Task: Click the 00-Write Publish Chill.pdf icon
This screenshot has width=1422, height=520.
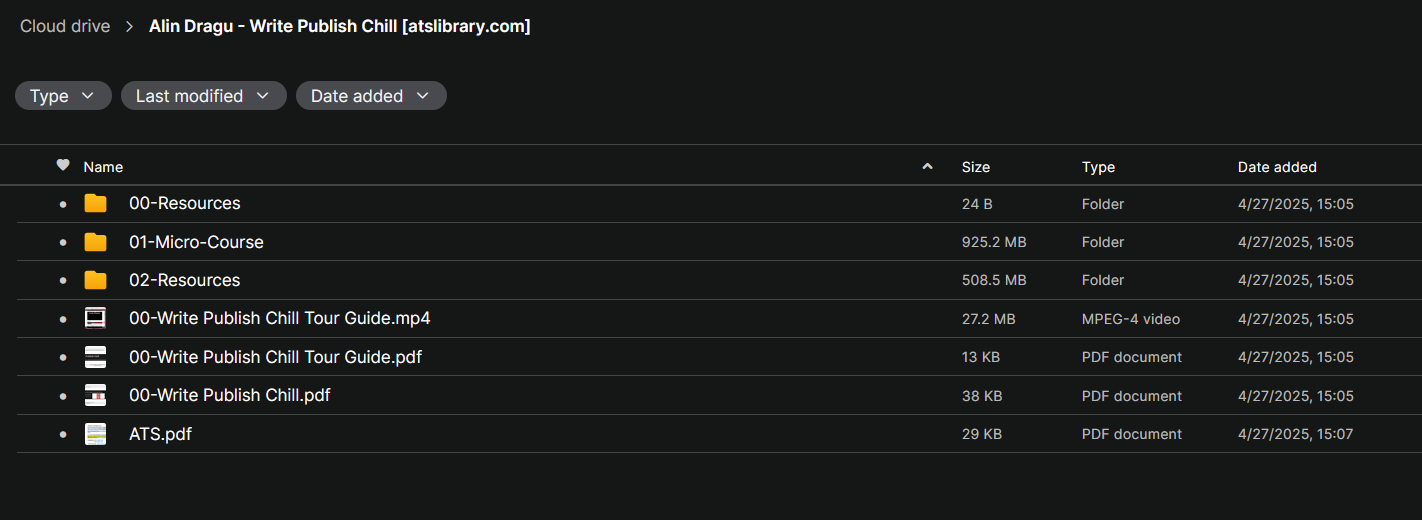Action: (x=95, y=395)
